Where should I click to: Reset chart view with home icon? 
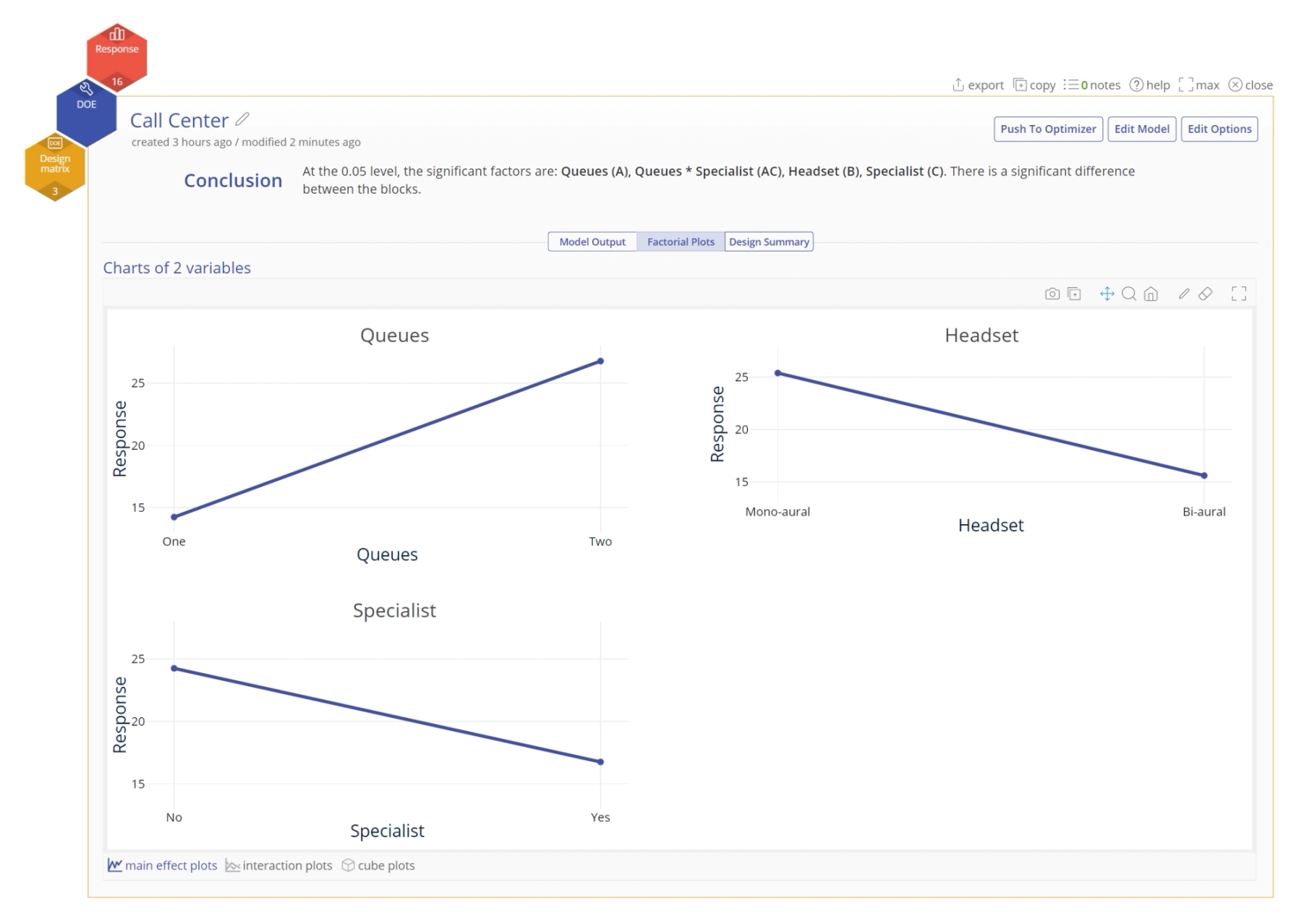[1151, 294]
